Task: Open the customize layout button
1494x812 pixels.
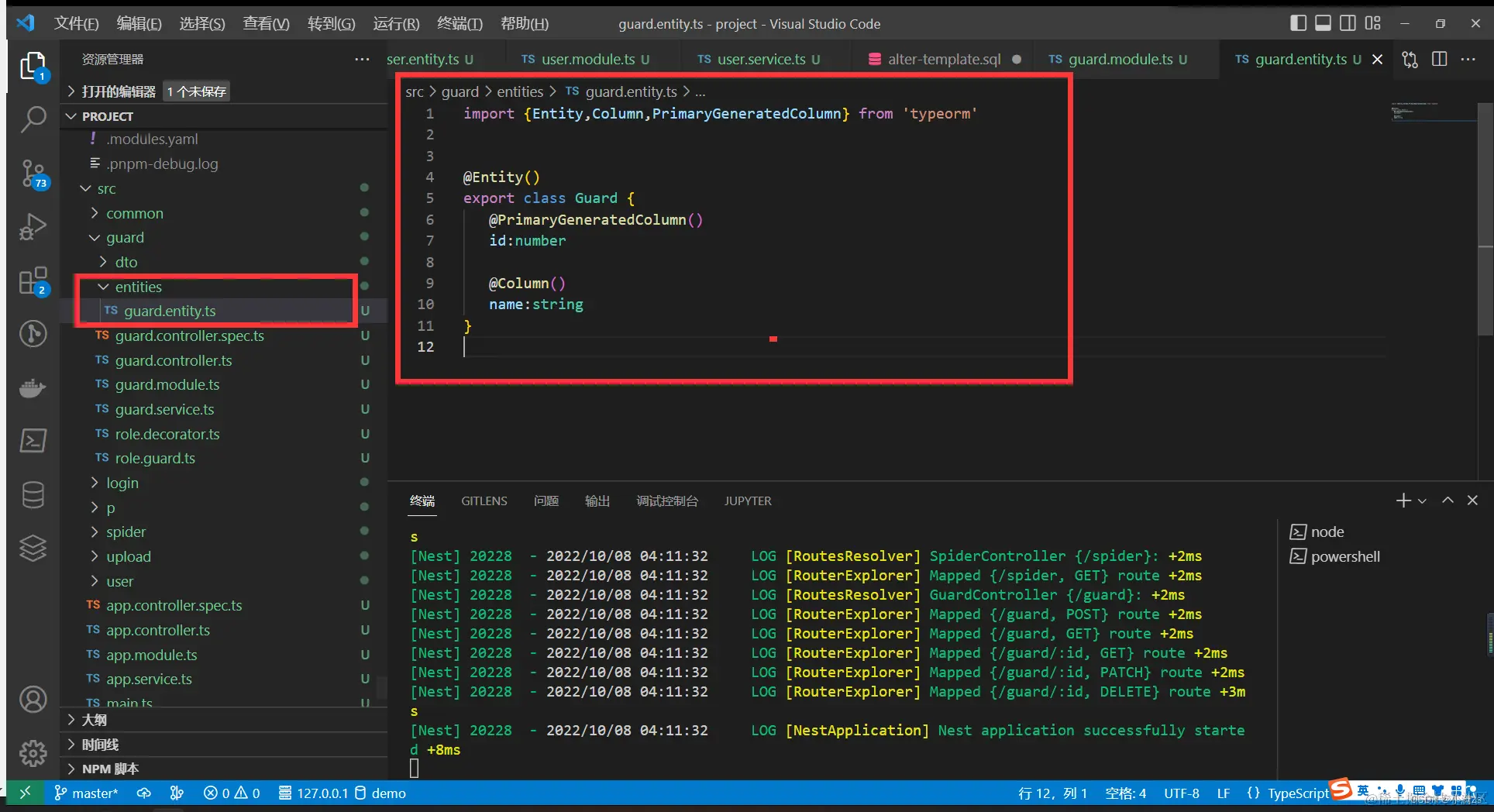Action: (1372, 23)
